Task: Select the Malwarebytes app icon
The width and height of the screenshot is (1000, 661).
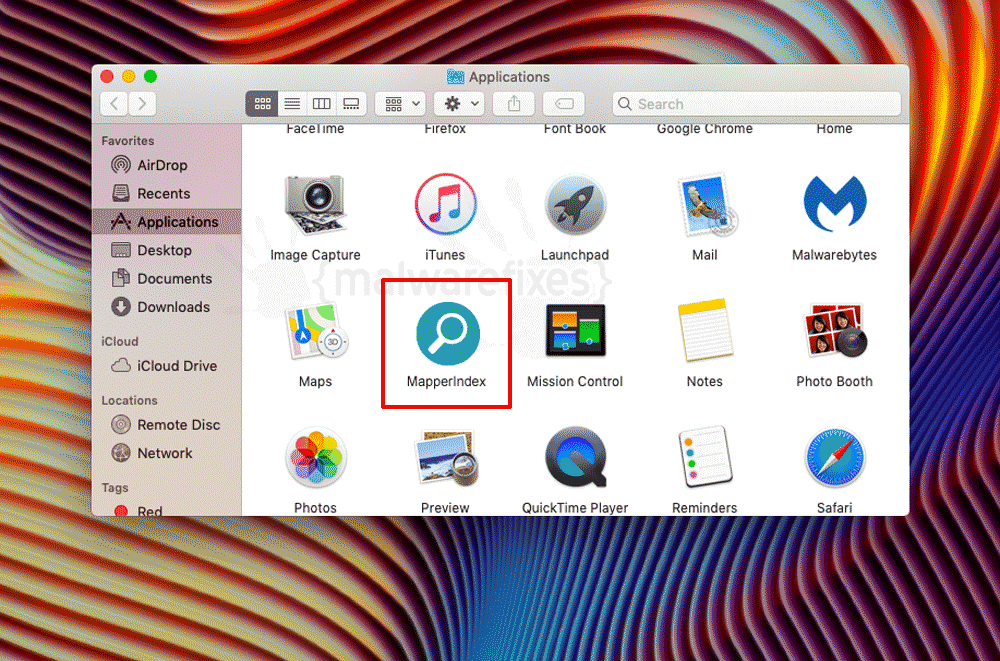Action: coord(834,204)
